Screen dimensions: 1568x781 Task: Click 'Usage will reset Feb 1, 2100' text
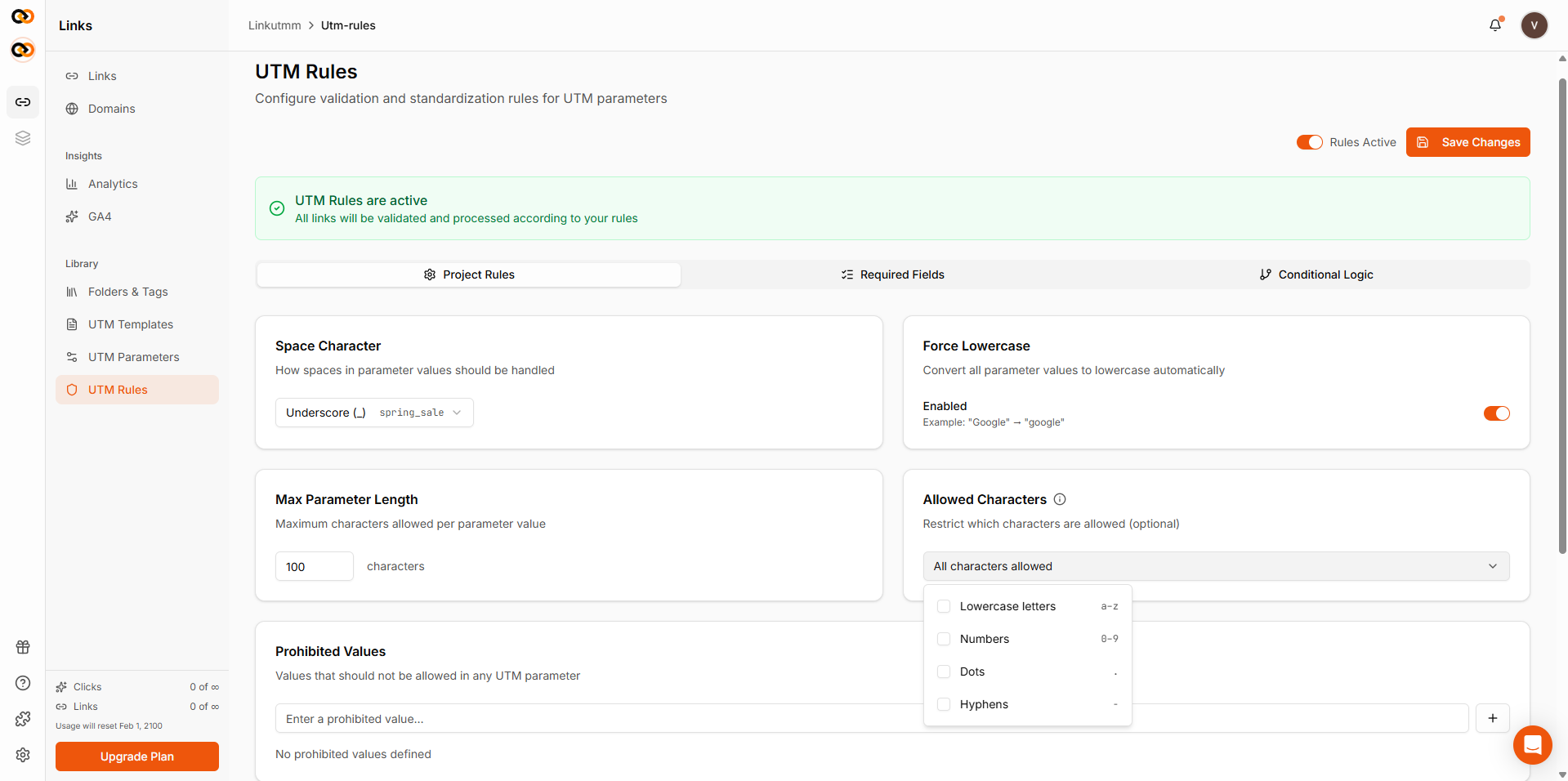[109, 725]
